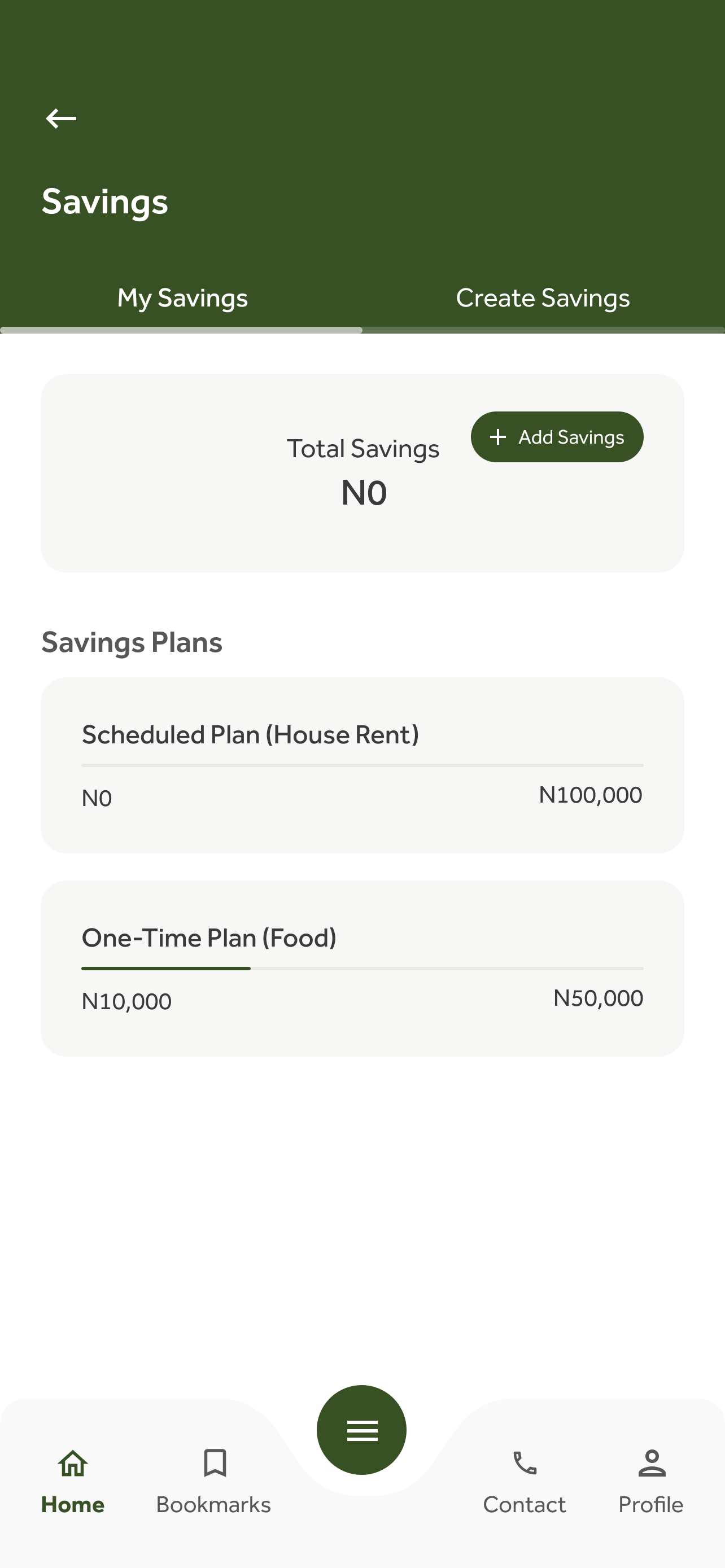The height and width of the screenshot is (1568, 725).
Task: Open Bookmarks via the bookmark icon
Action: [x=214, y=1462]
